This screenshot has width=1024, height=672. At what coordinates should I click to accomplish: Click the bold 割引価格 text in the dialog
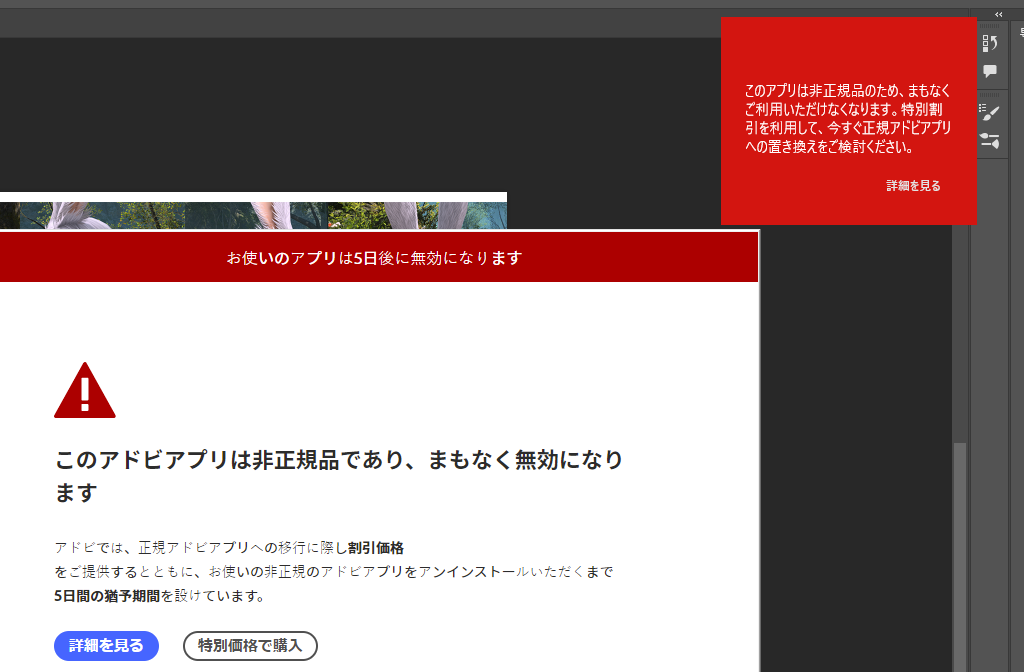click(376, 548)
